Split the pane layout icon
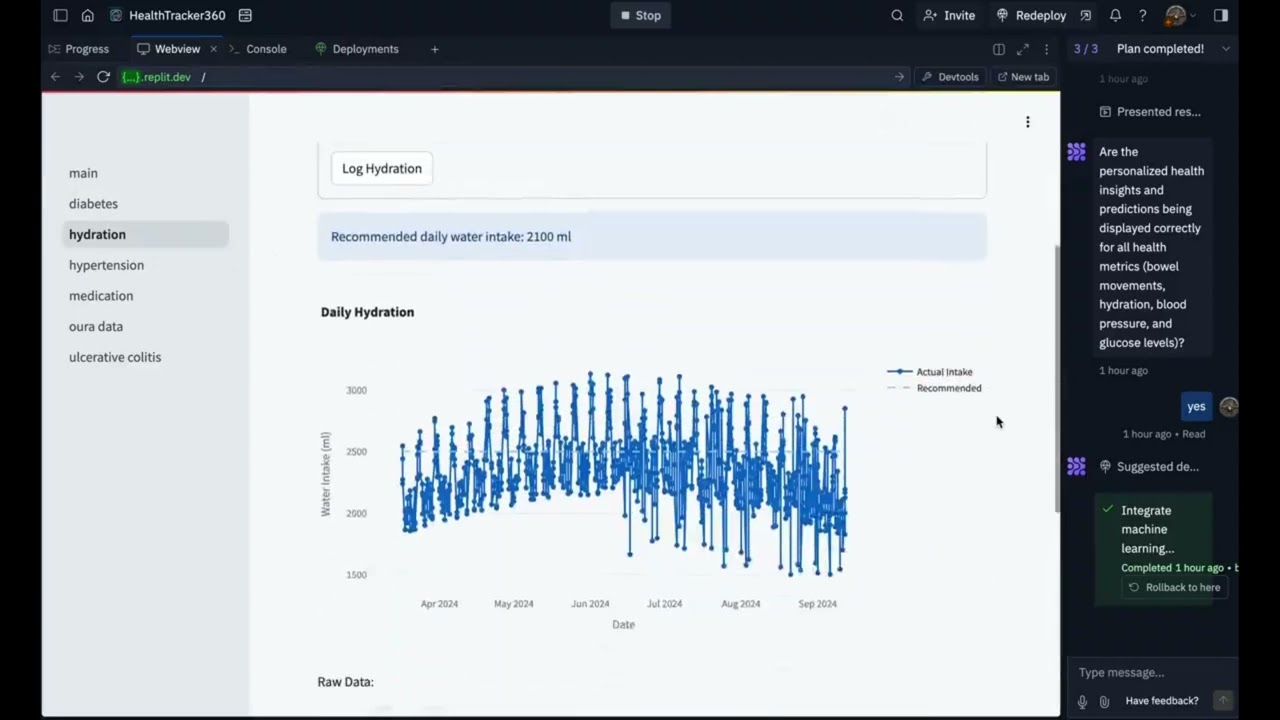 tap(999, 49)
